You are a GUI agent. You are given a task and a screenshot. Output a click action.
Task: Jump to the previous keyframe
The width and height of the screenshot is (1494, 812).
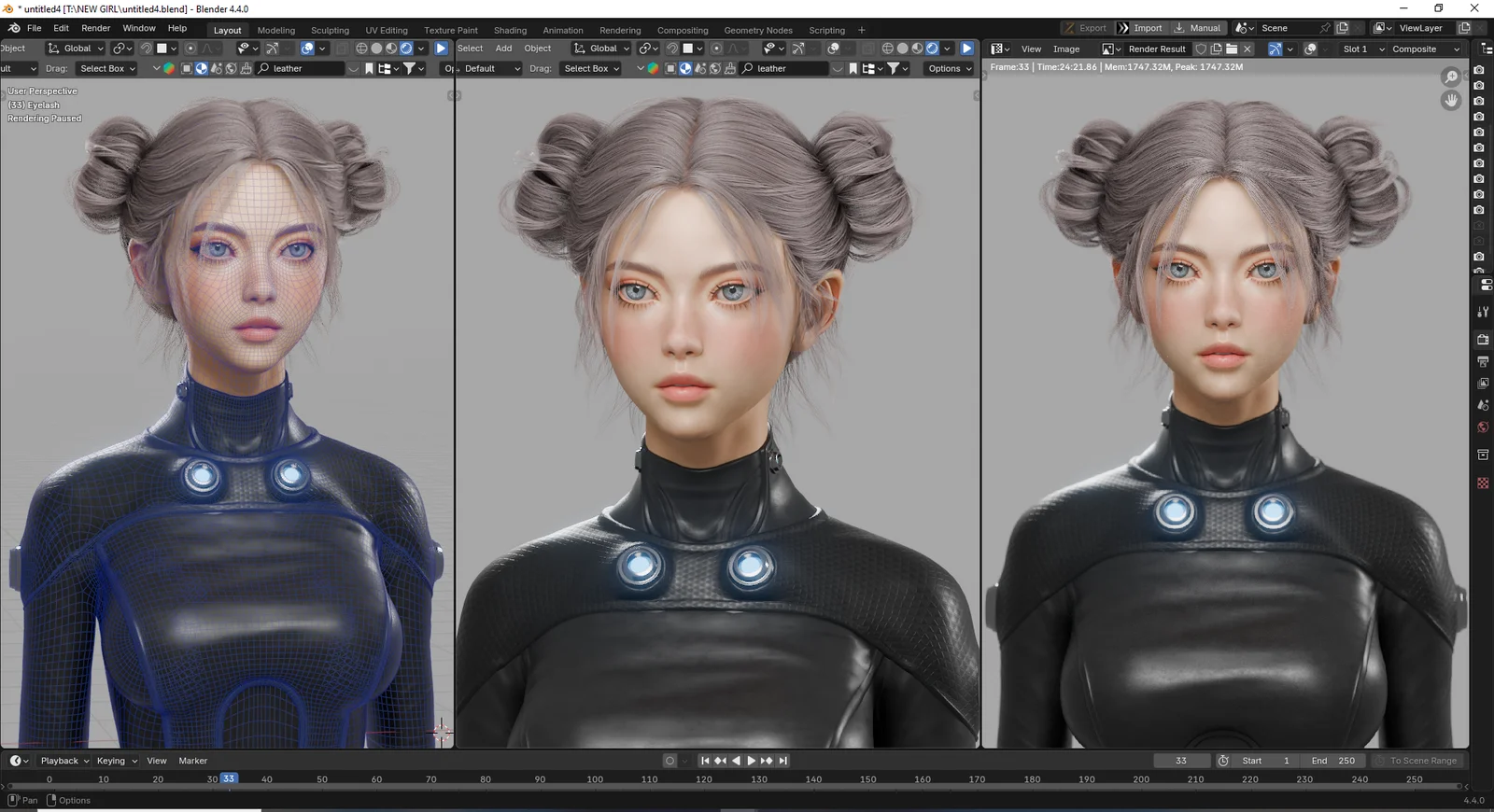pos(720,761)
